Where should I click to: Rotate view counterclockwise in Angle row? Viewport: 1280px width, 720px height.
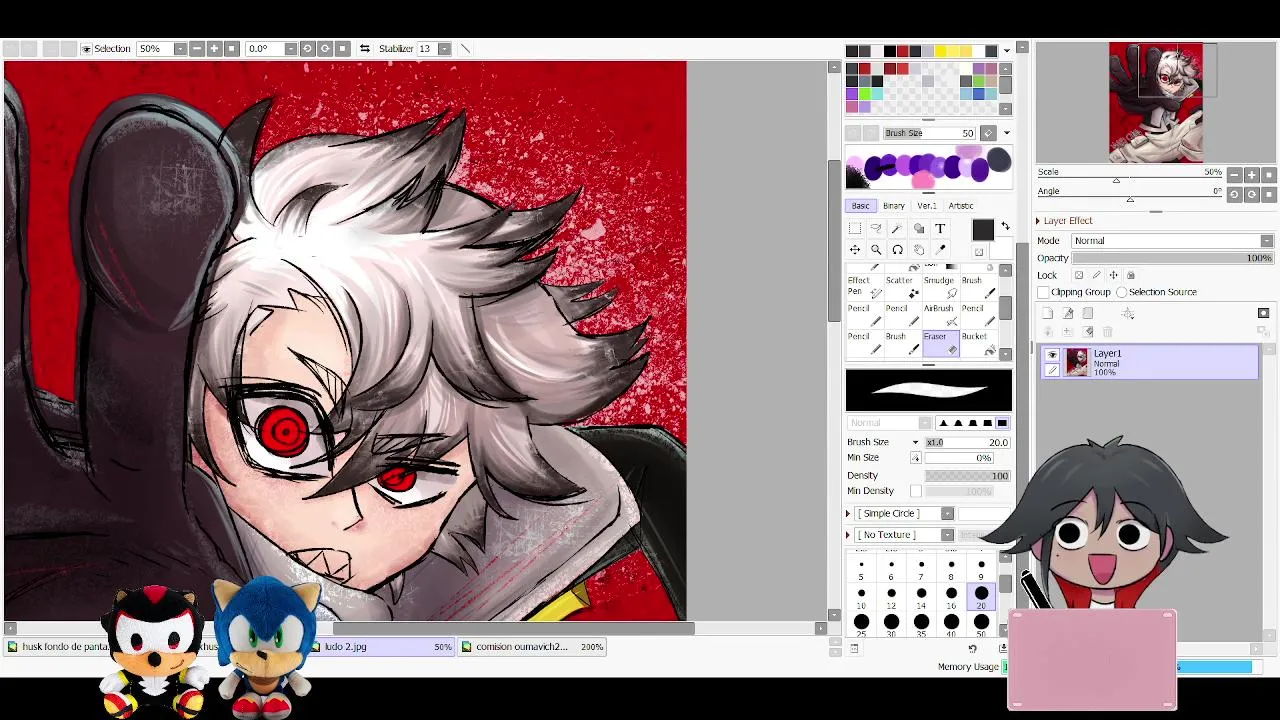(x=1234, y=194)
